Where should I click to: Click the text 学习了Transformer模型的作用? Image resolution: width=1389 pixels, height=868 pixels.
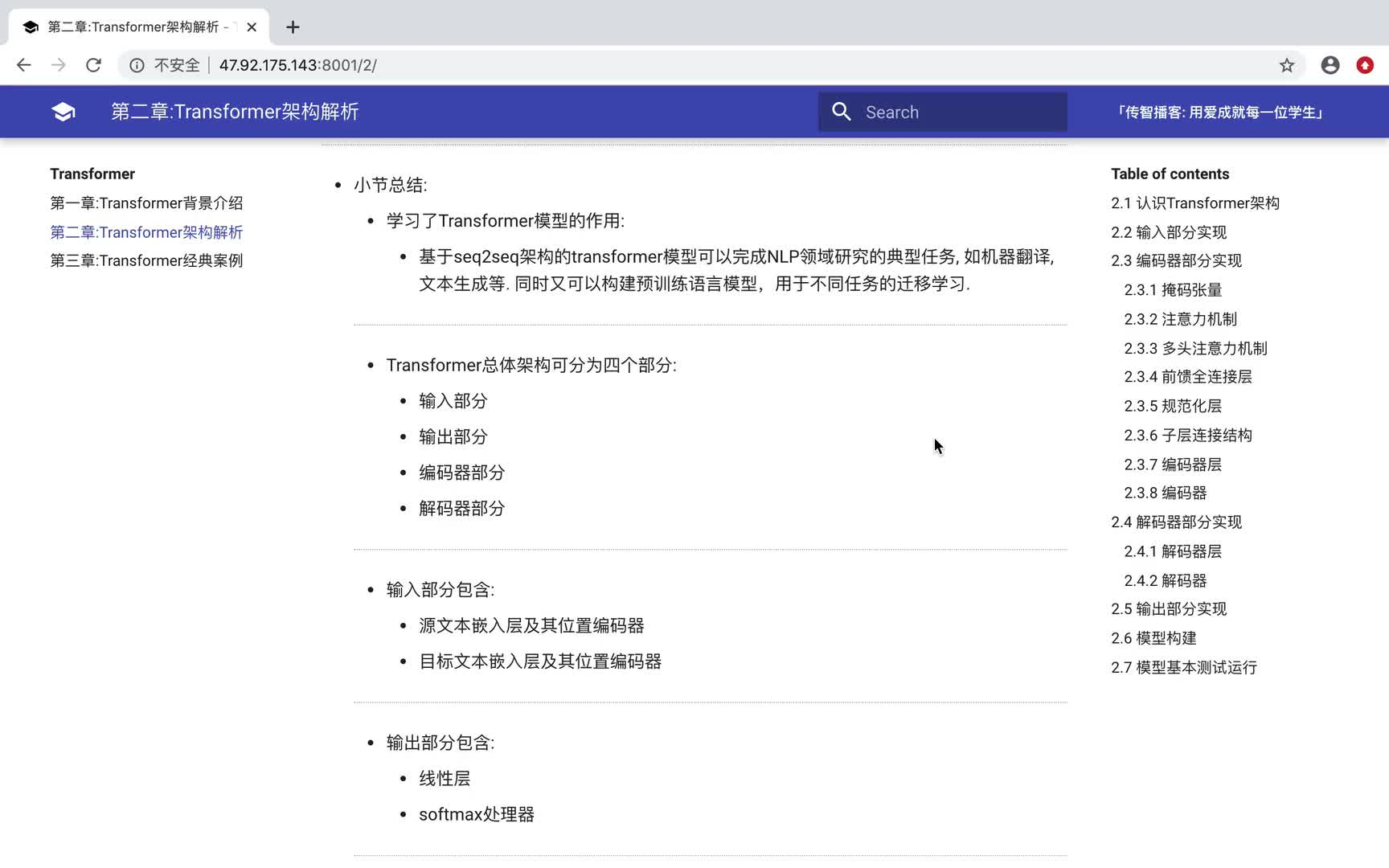[506, 221]
